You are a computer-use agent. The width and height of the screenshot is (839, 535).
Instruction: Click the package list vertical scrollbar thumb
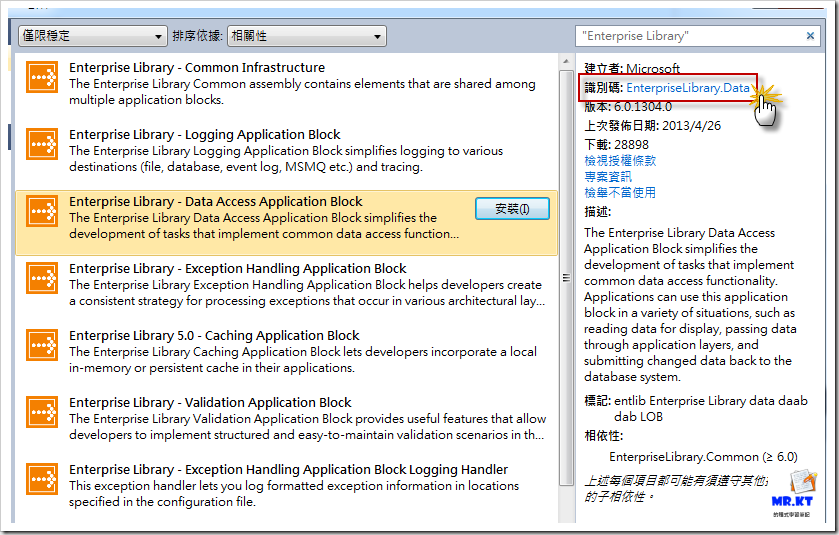(x=566, y=278)
